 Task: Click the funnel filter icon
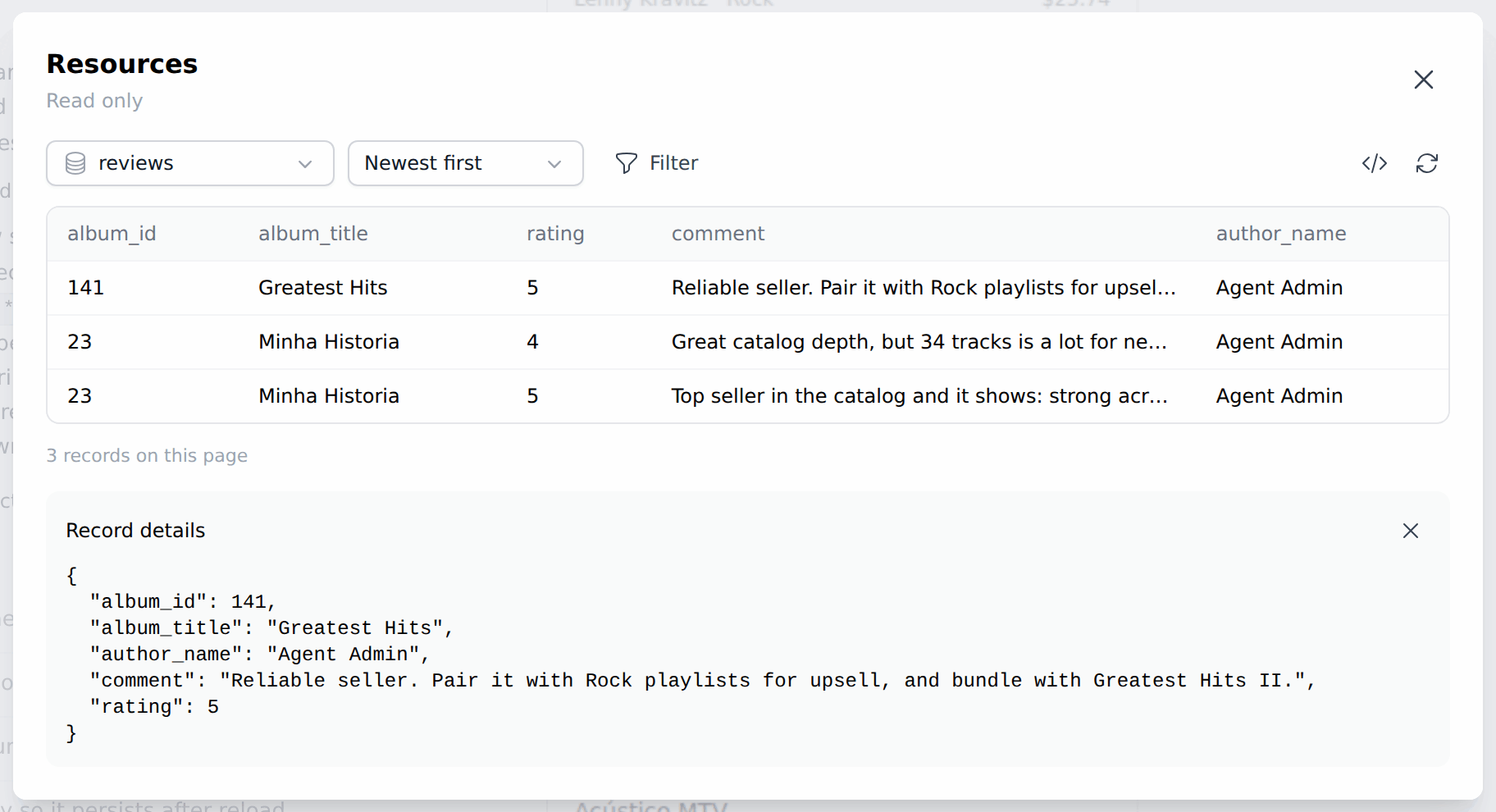tap(626, 163)
